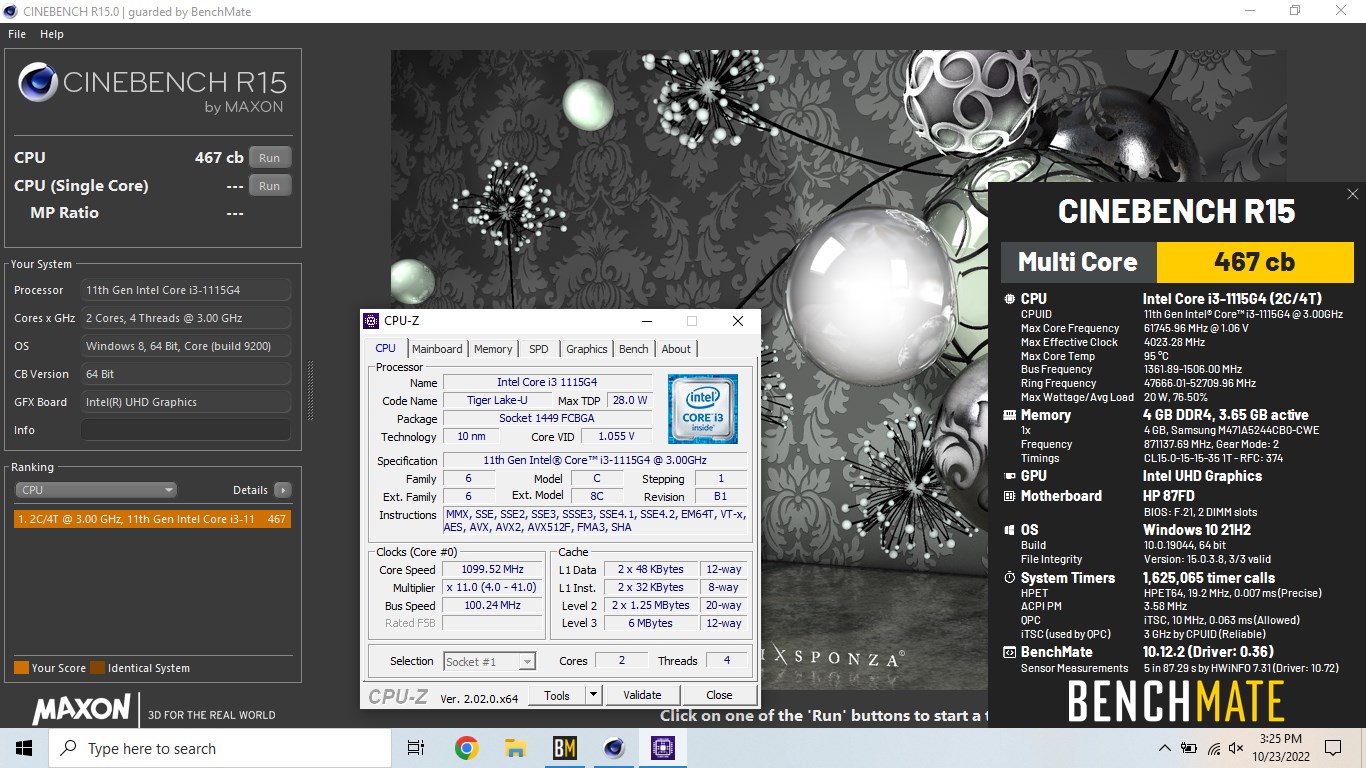1366x768 pixels.
Task: Open BenchMate from the taskbar
Action: tap(564, 748)
